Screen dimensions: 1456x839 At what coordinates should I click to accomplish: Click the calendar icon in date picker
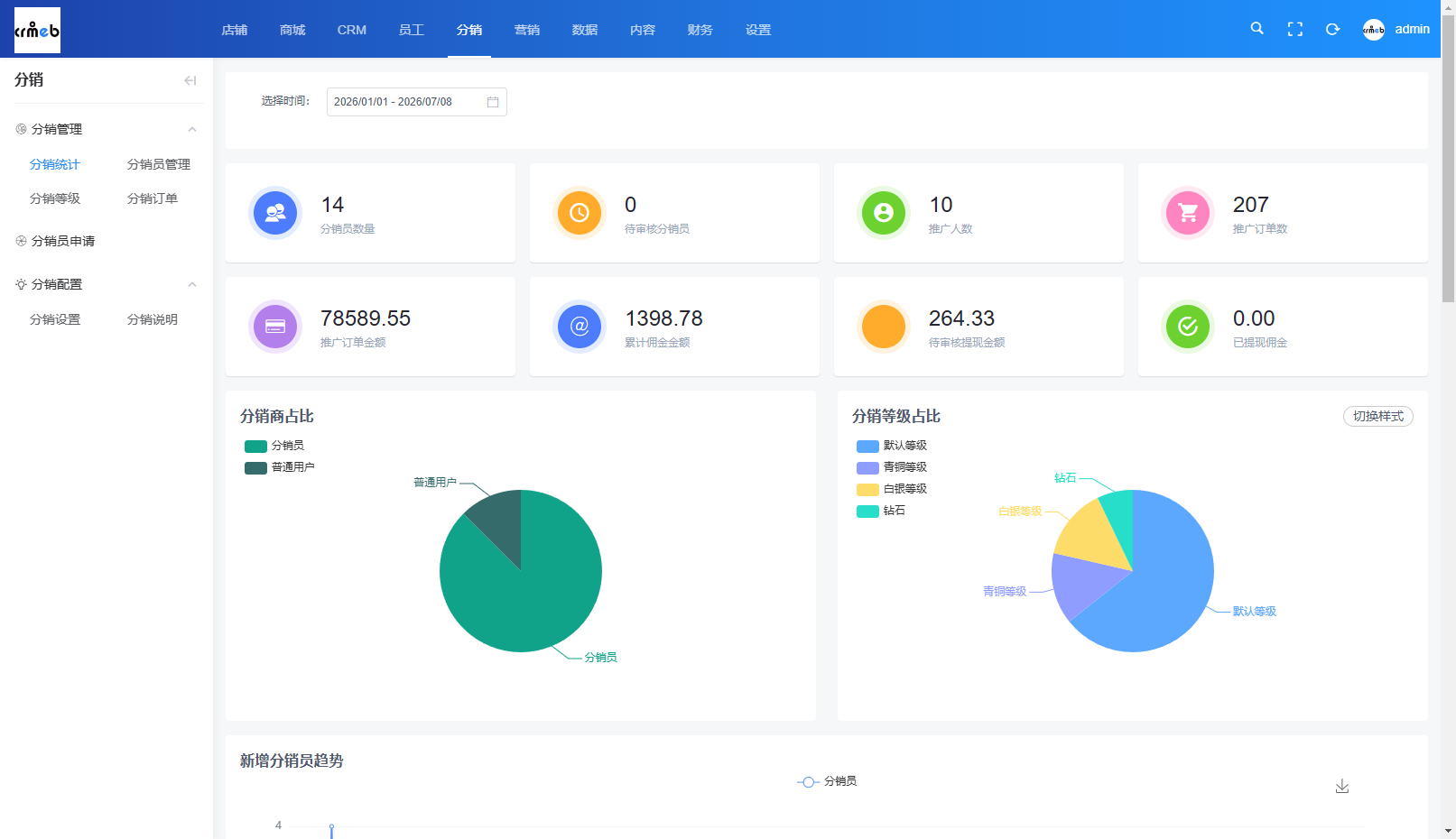pyautogui.click(x=493, y=102)
